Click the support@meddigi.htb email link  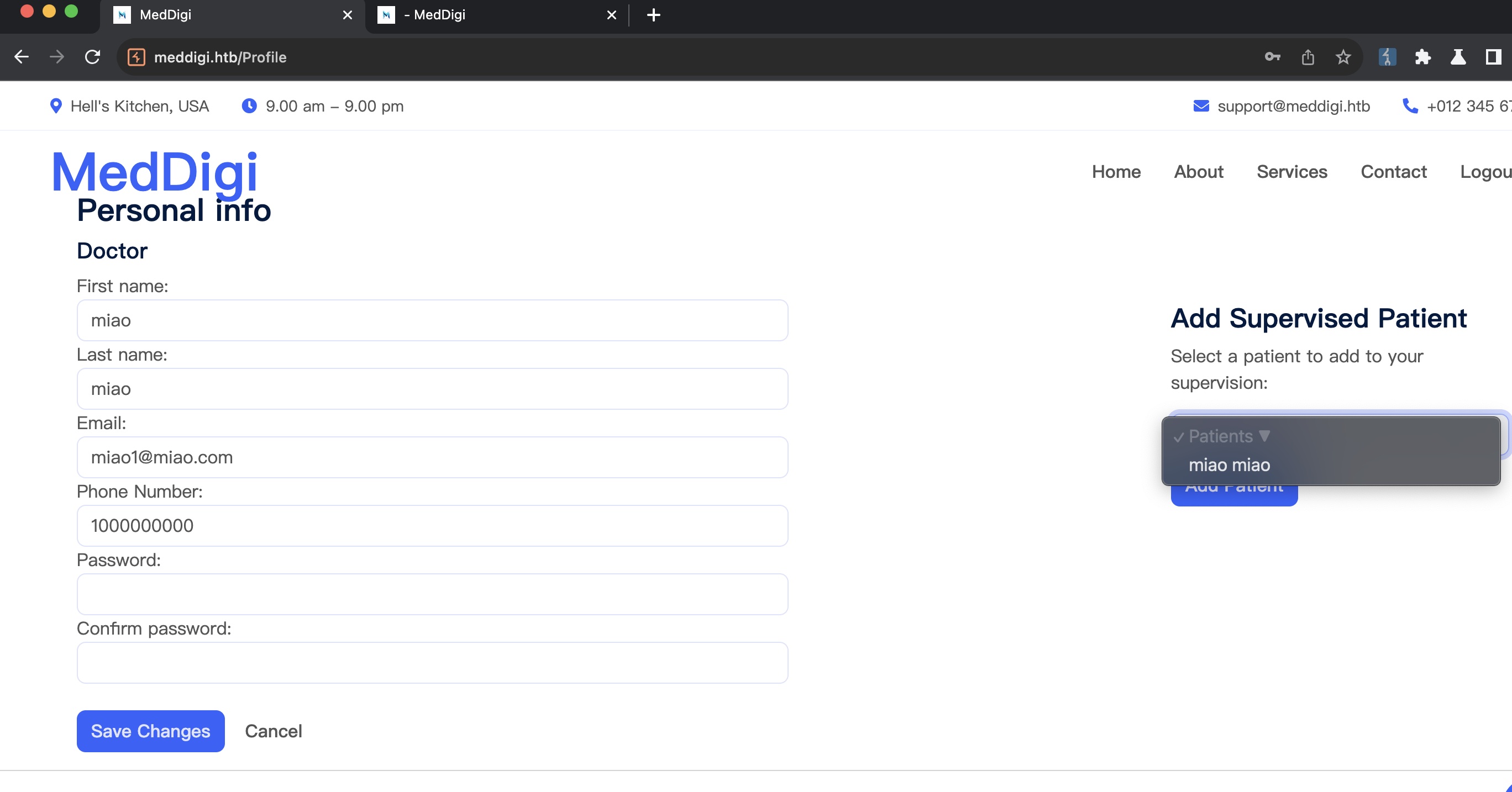click(x=1293, y=106)
